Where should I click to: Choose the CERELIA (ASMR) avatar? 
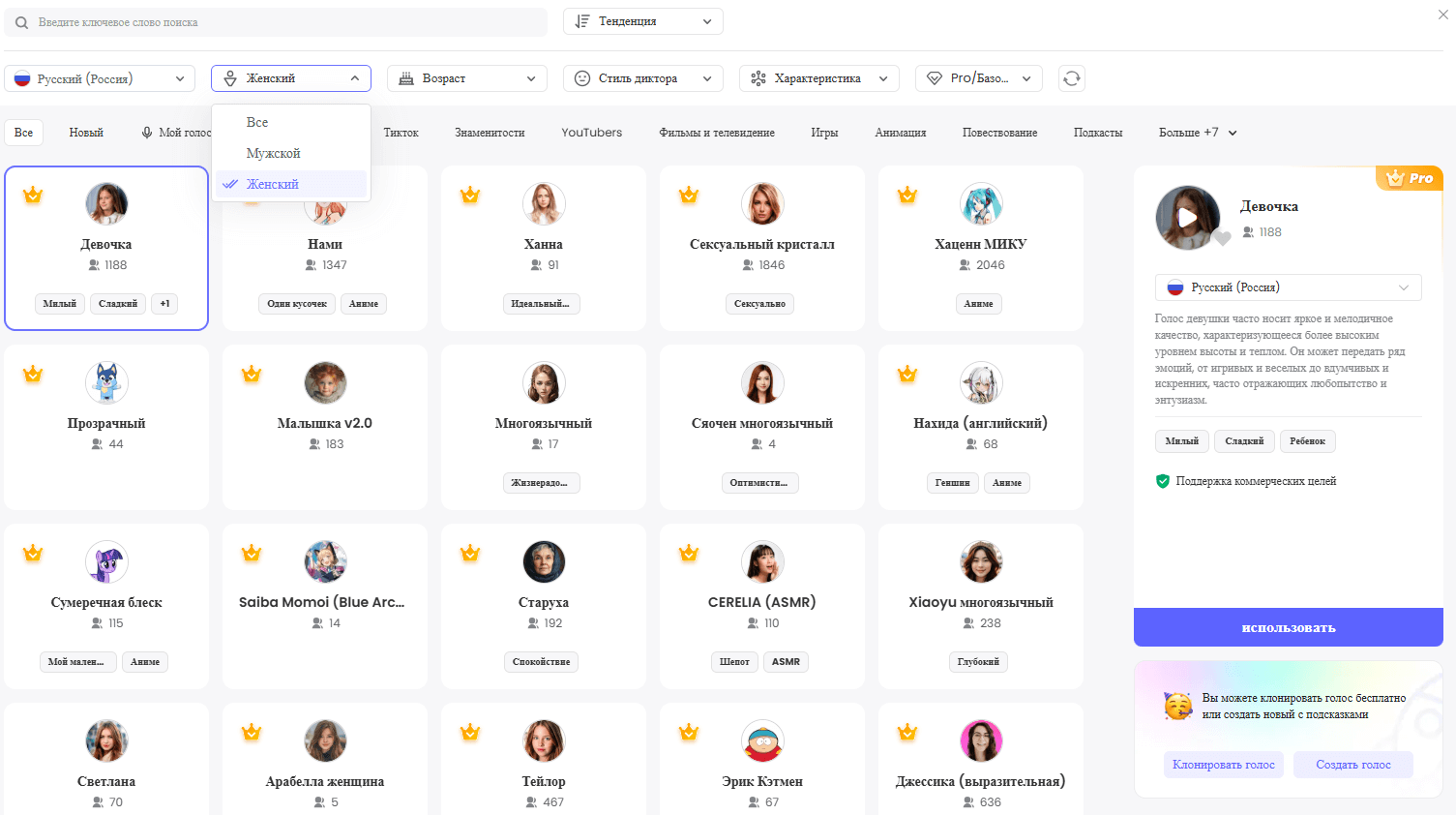point(762,561)
